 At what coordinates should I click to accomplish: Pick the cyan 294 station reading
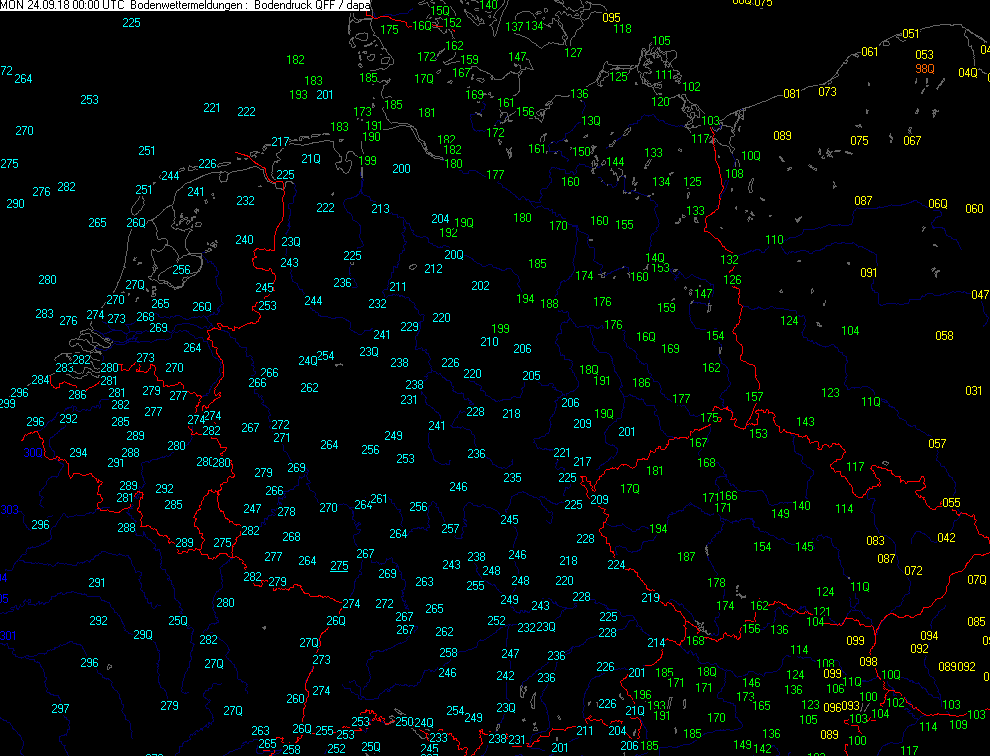point(78,453)
